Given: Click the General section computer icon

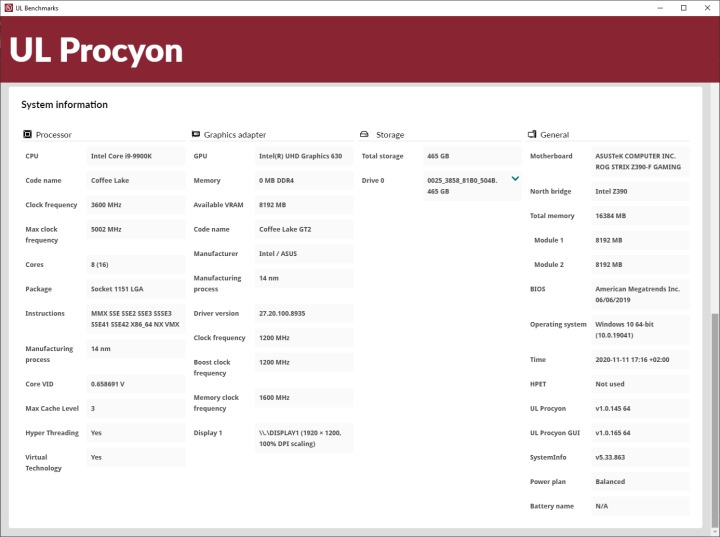Looking at the screenshot, I should coord(532,134).
